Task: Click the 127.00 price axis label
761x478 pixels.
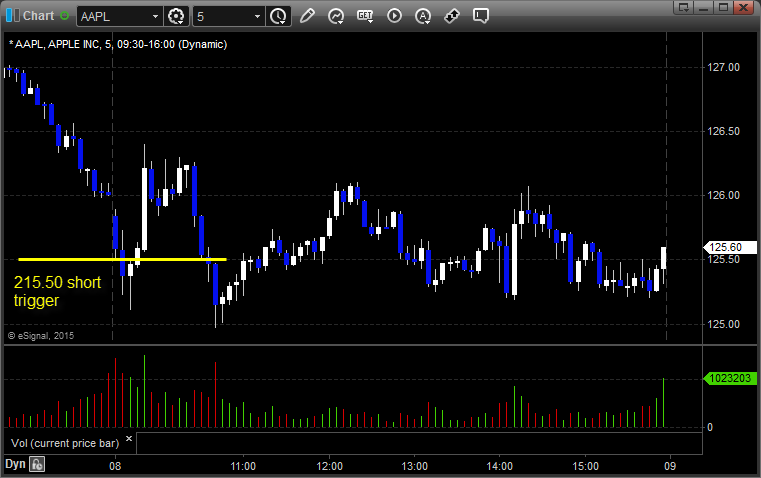Action: coord(724,67)
